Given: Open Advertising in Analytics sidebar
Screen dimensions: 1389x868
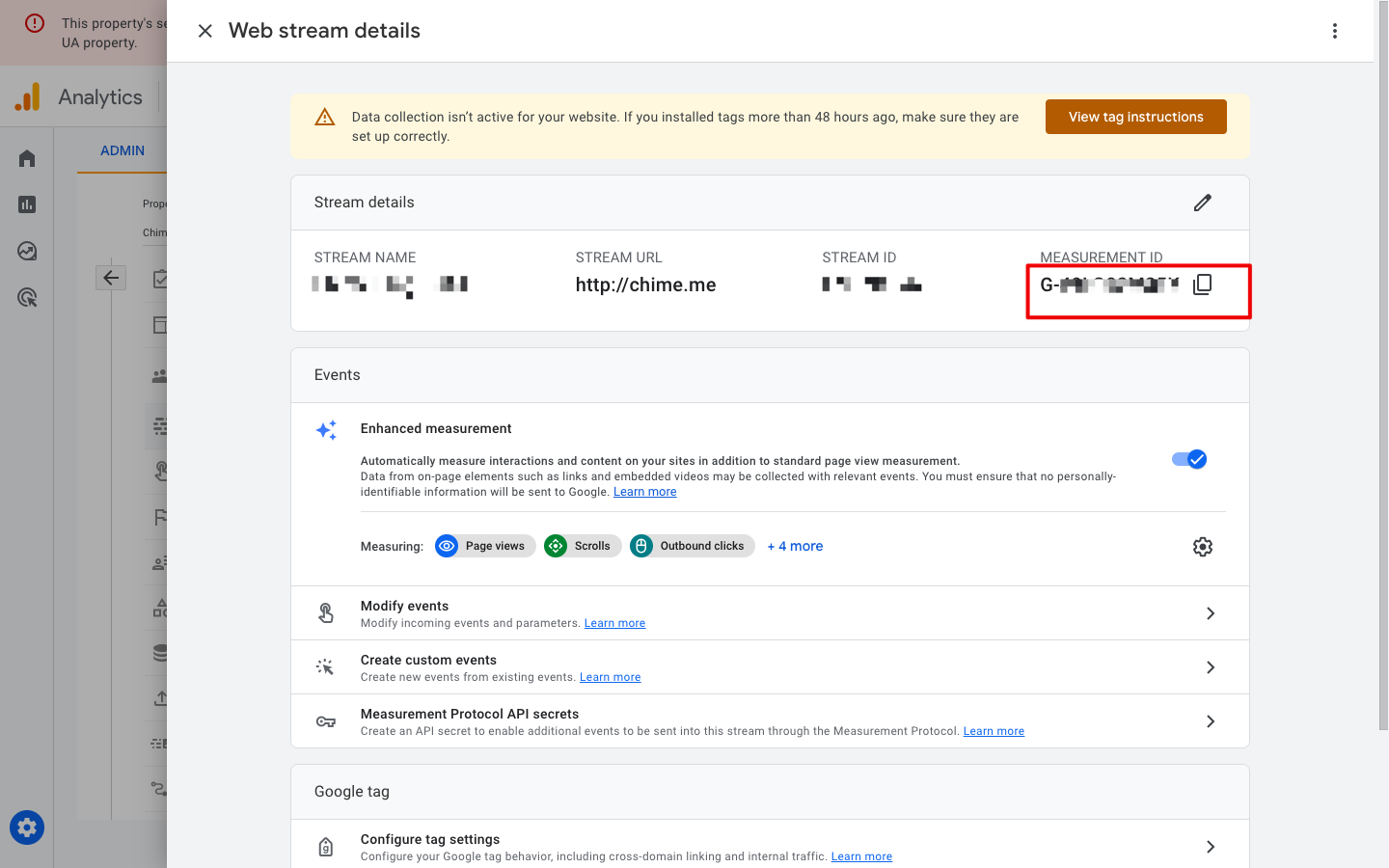Looking at the screenshot, I should (27, 297).
